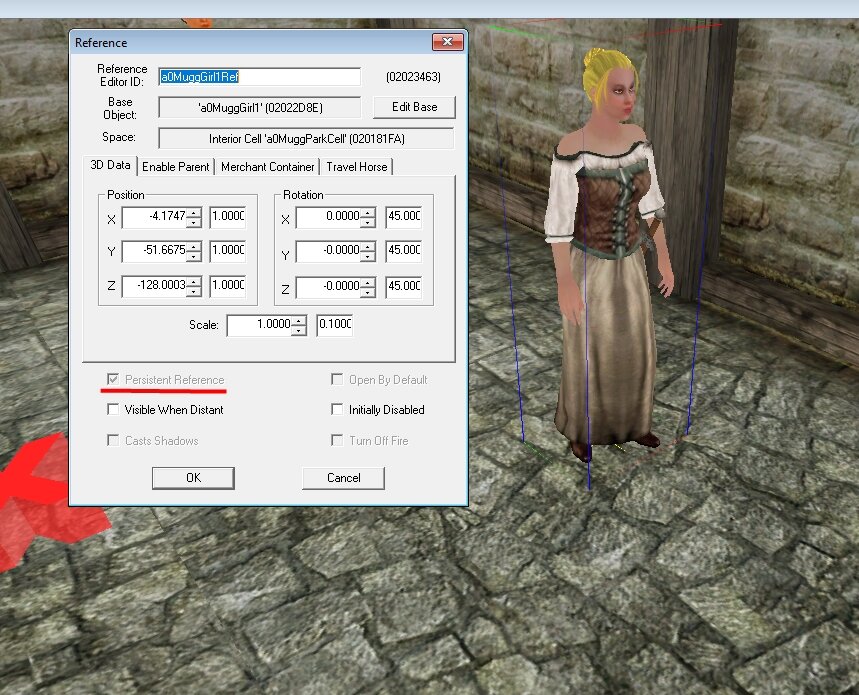The image size is (859, 695).
Task: Click the Position Y value field
Action: coord(154,251)
